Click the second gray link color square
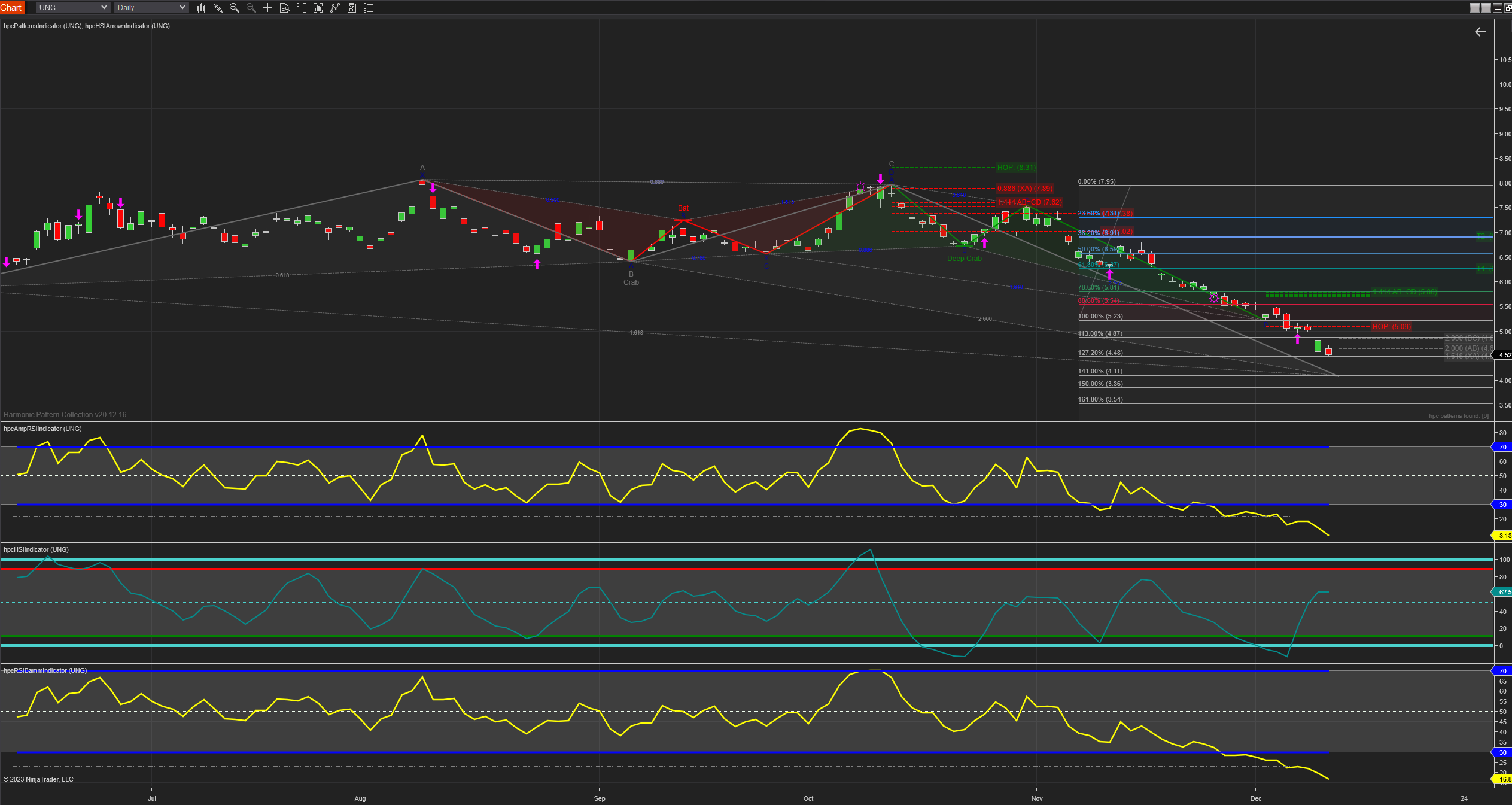Image resolution: width=1512 pixels, height=805 pixels. point(1486,8)
